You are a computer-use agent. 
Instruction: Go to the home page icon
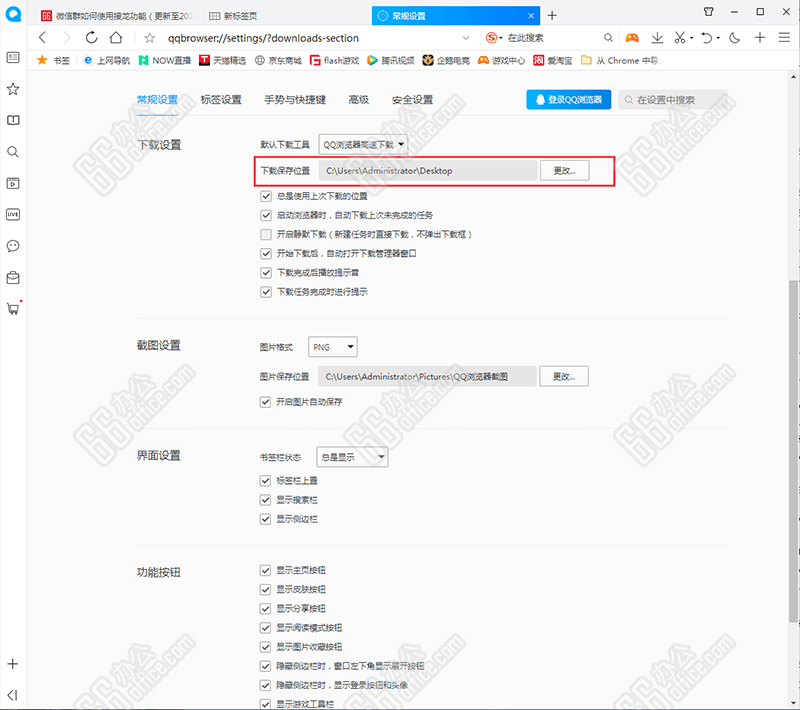point(117,38)
